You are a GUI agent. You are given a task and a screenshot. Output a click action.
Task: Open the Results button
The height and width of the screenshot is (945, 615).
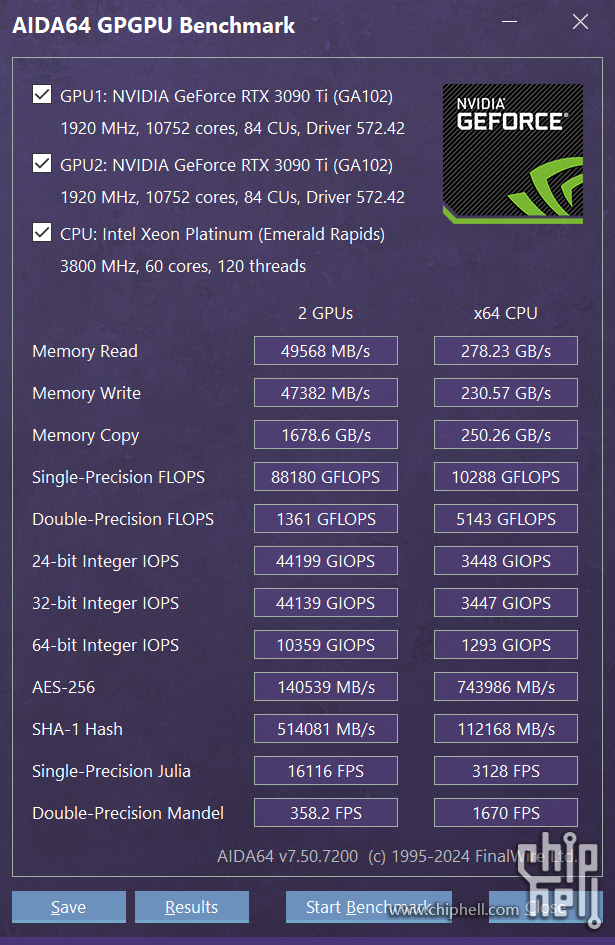(192, 907)
